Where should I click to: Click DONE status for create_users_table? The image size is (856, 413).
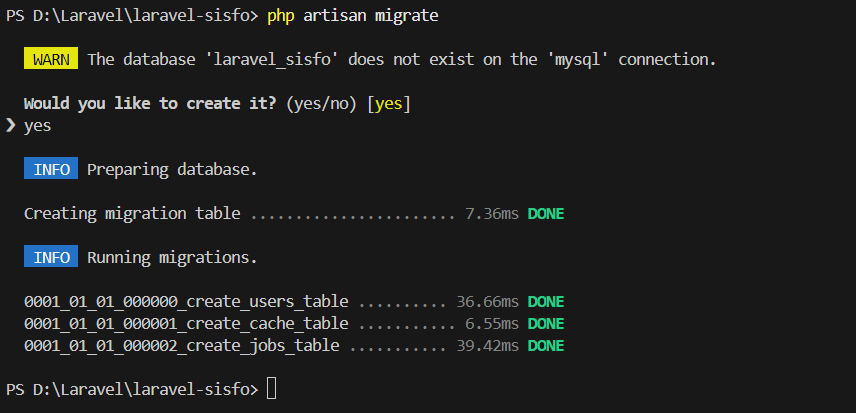546,301
